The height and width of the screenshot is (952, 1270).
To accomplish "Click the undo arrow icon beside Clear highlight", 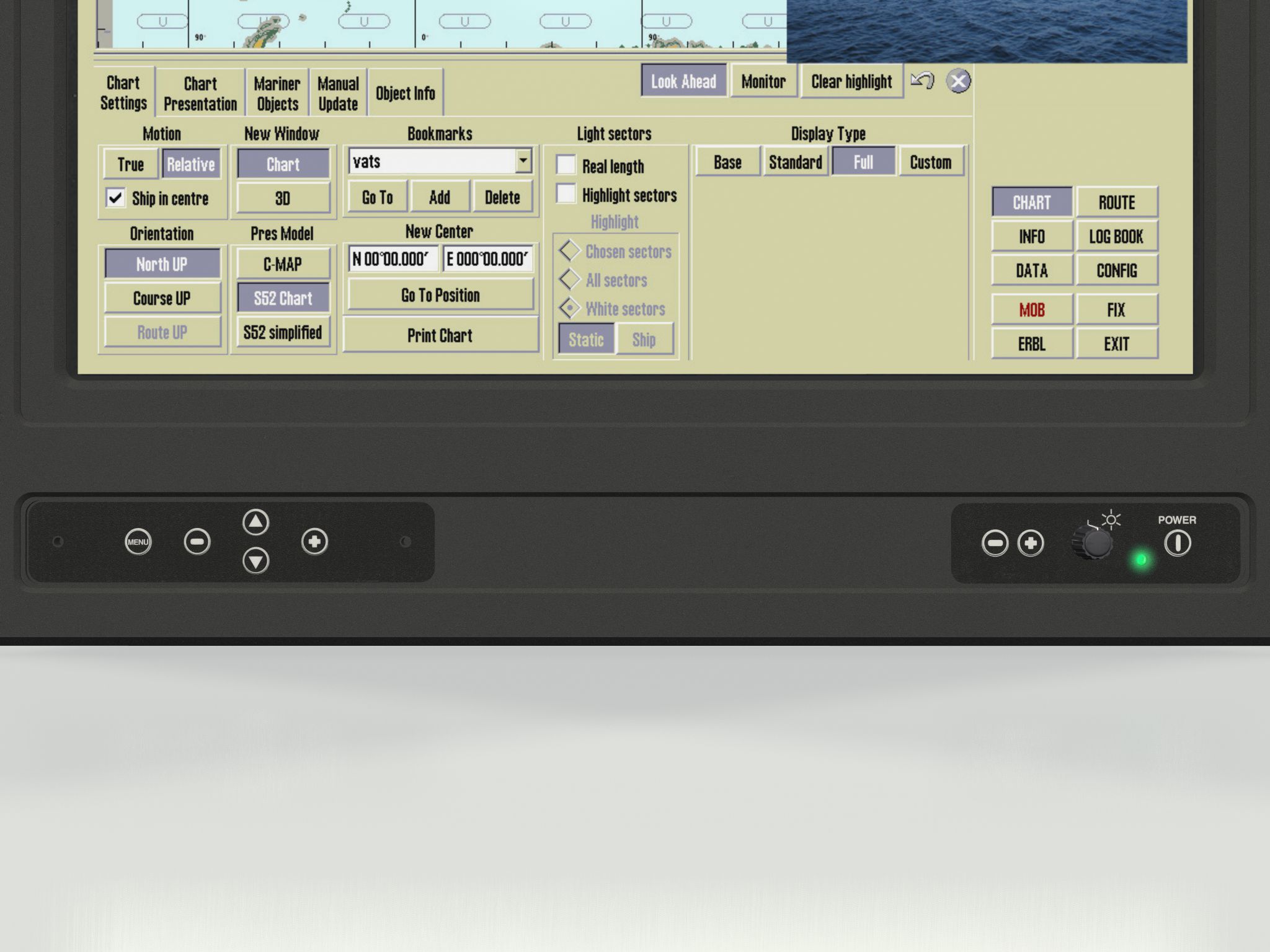I will pyautogui.click(x=922, y=81).
